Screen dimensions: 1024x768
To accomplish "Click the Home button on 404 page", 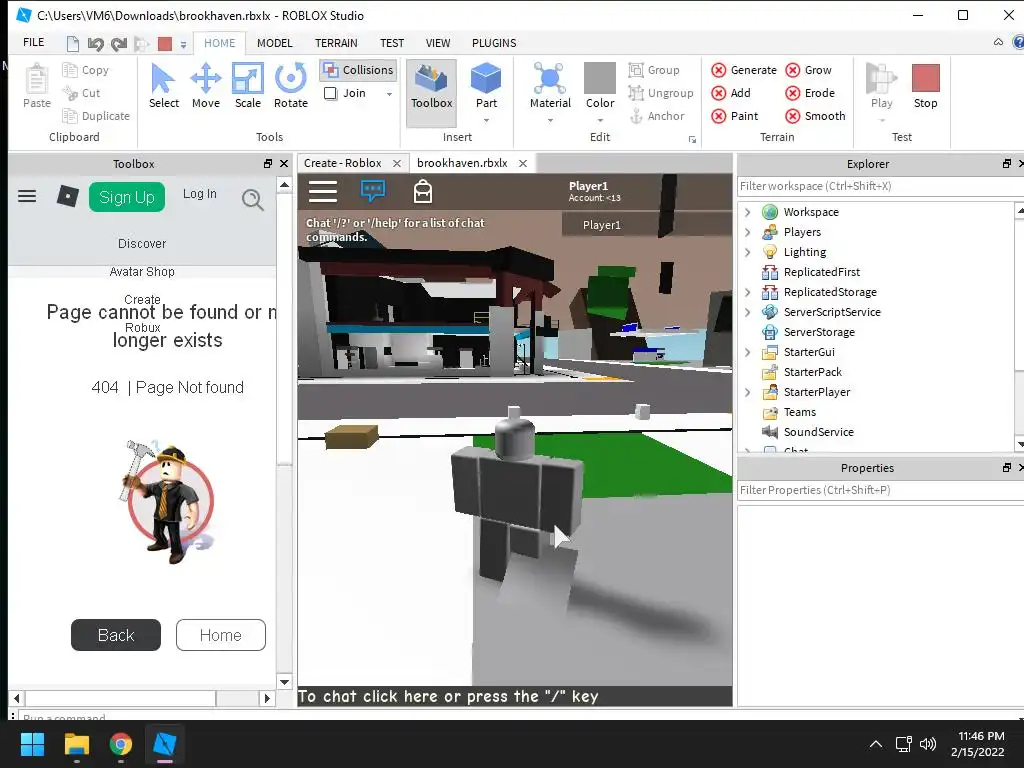I will click(221, 635).
